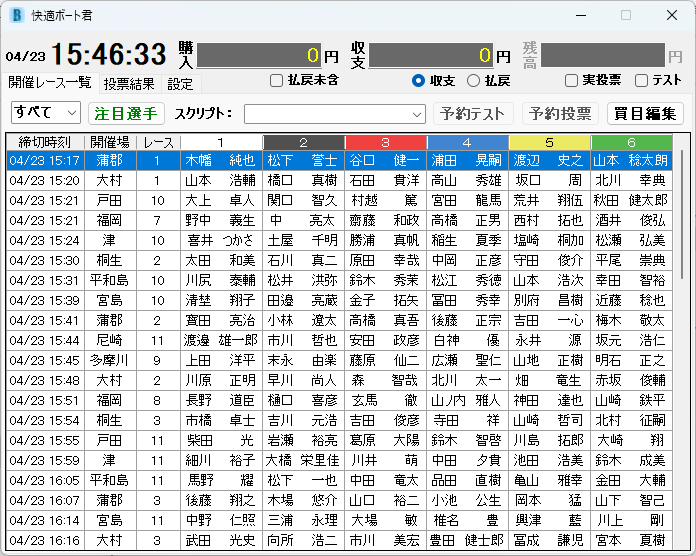Open the すべて filter dropdown
This screenshot has width=696, height=556.
[x=45, y=113]
